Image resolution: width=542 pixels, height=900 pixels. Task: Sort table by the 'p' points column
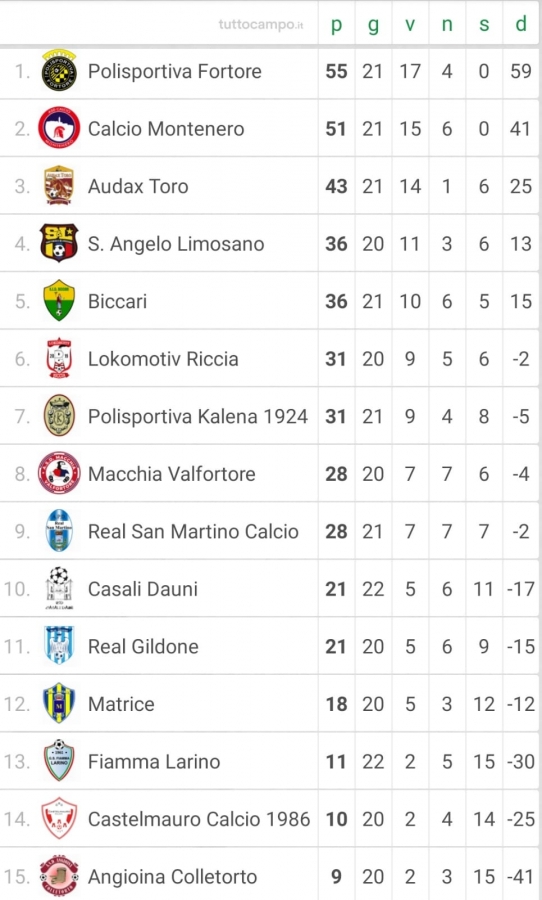(x=336, y=24)
